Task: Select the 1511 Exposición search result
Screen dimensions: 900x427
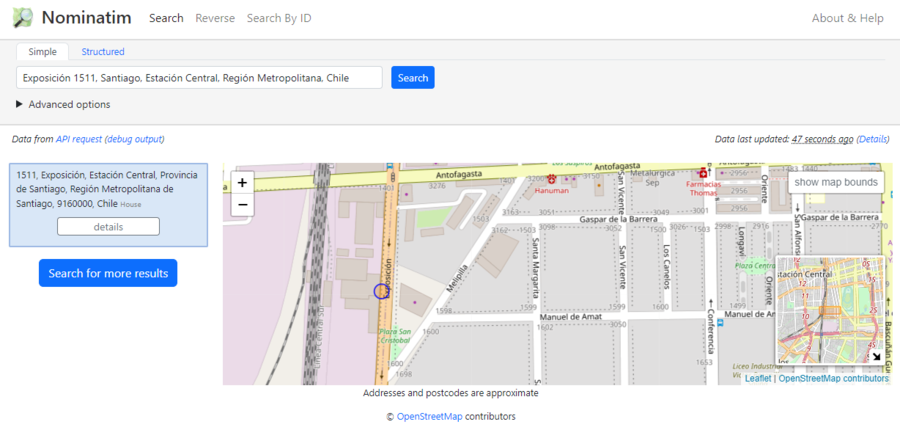Action: pos(108,205)
